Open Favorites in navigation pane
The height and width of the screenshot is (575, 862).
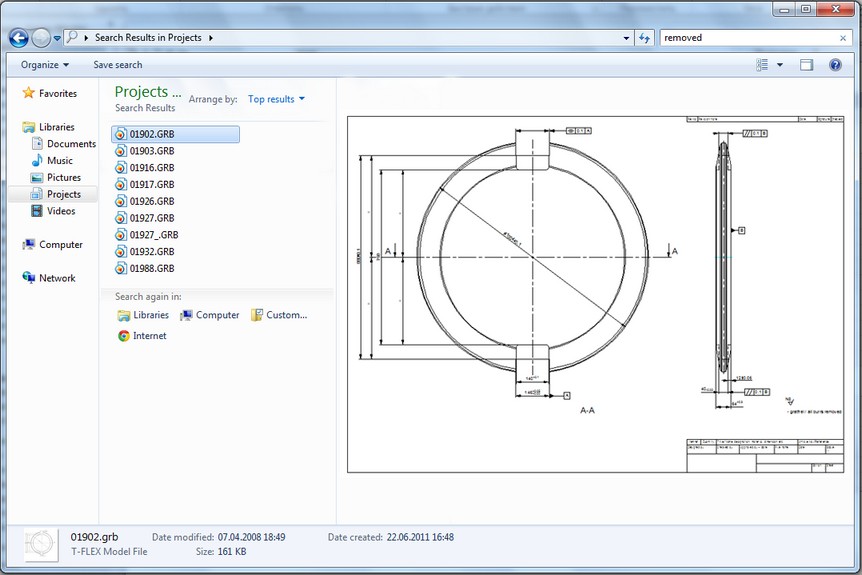57,93
